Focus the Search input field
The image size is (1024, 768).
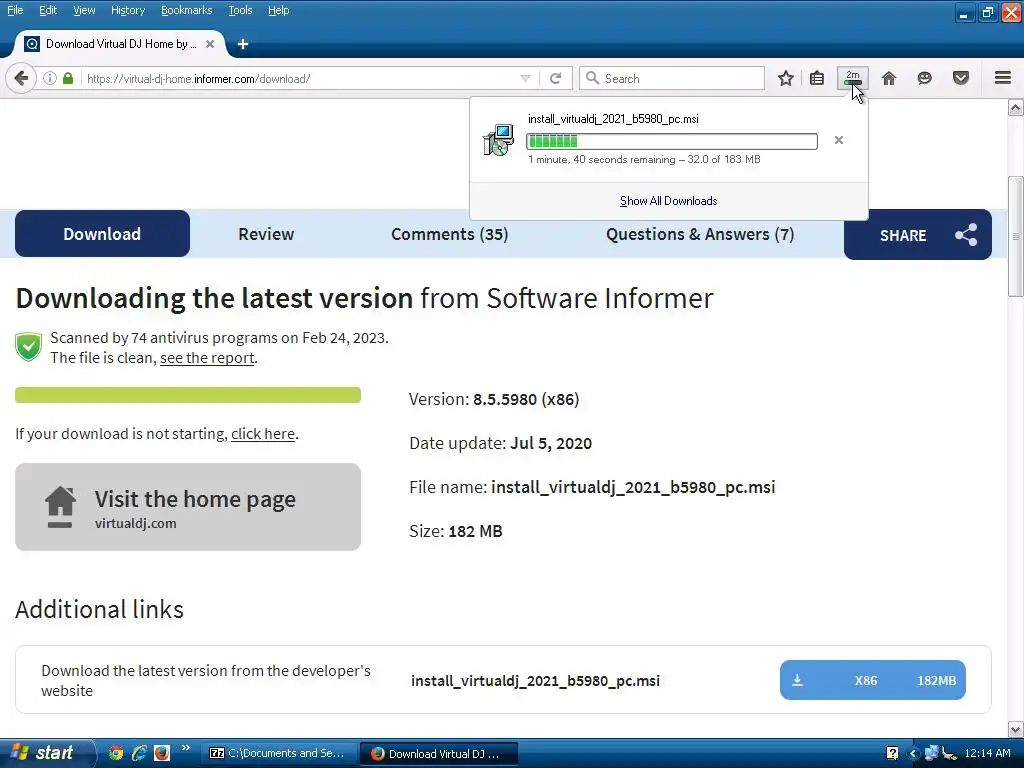(x=671, y=78)
